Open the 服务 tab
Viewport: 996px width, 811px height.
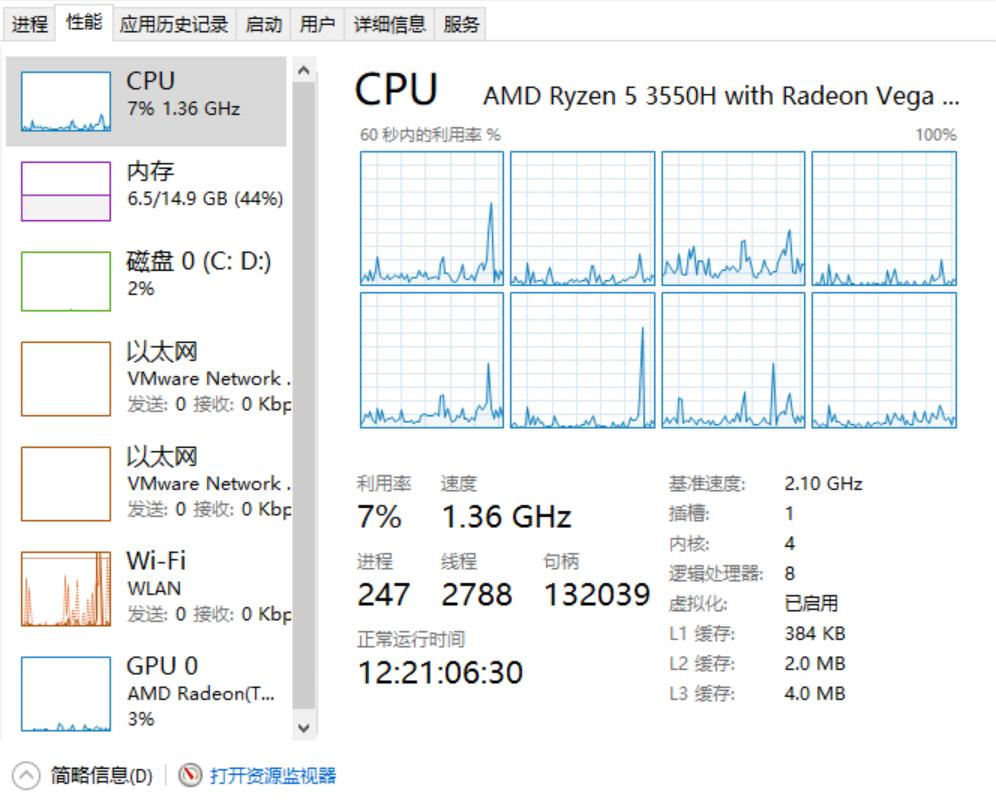461,25
